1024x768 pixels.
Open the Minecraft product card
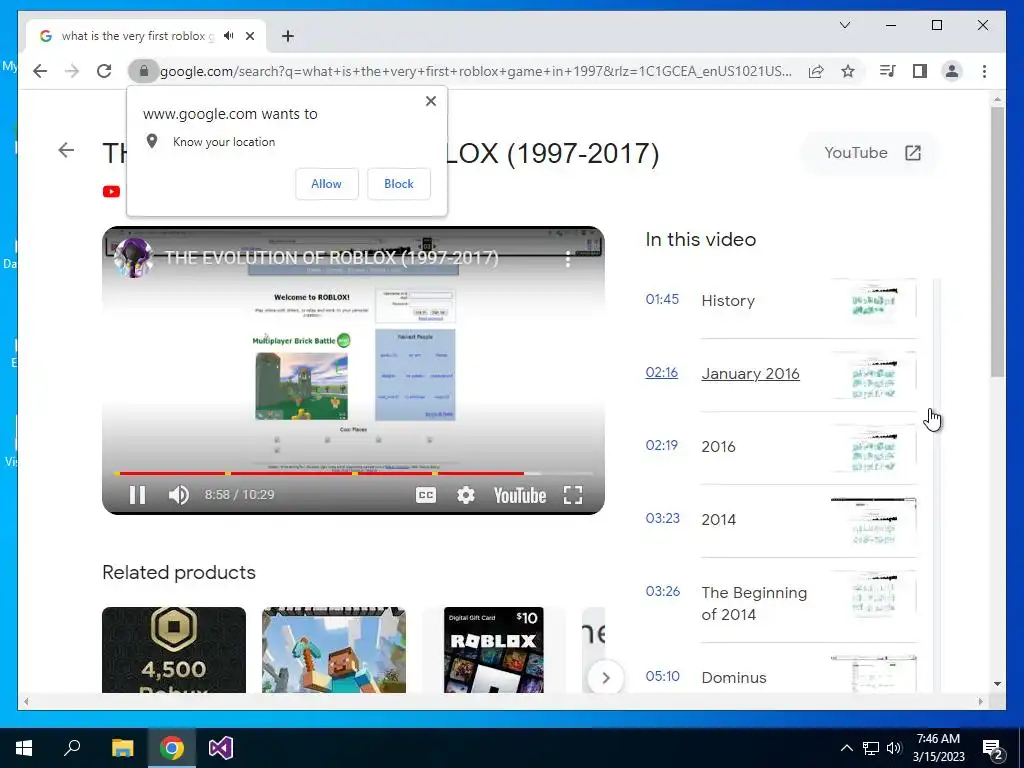coord(334,650)
